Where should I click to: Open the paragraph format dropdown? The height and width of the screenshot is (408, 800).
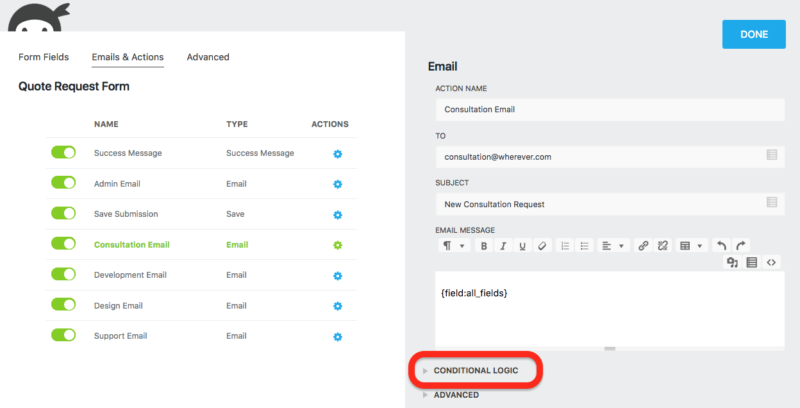coord(454,246)
